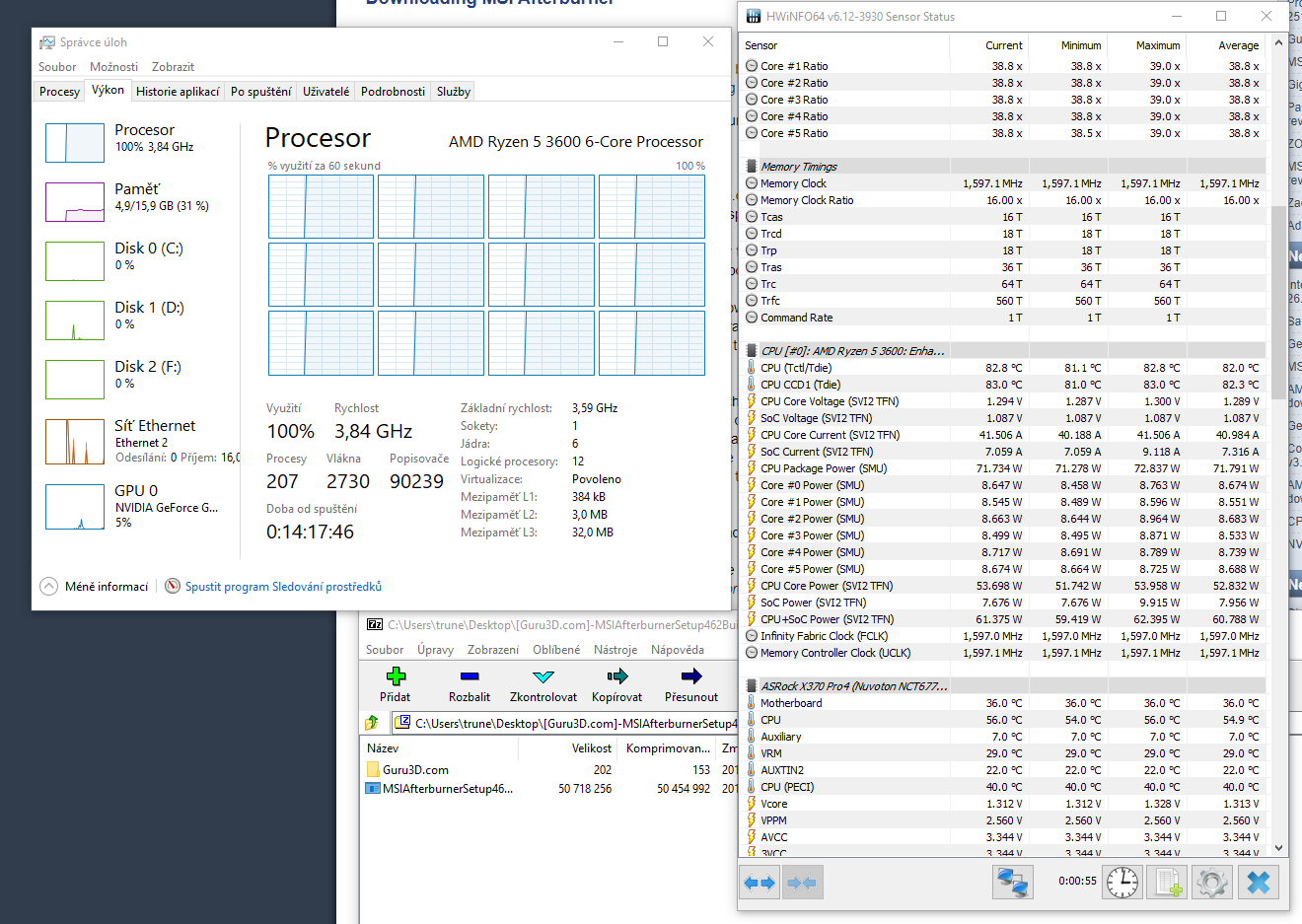The width and height of the screenshot is (1302, 924).
Task: Open the Možnosti menu in Task Manager
Action: (x=113, y=67)
